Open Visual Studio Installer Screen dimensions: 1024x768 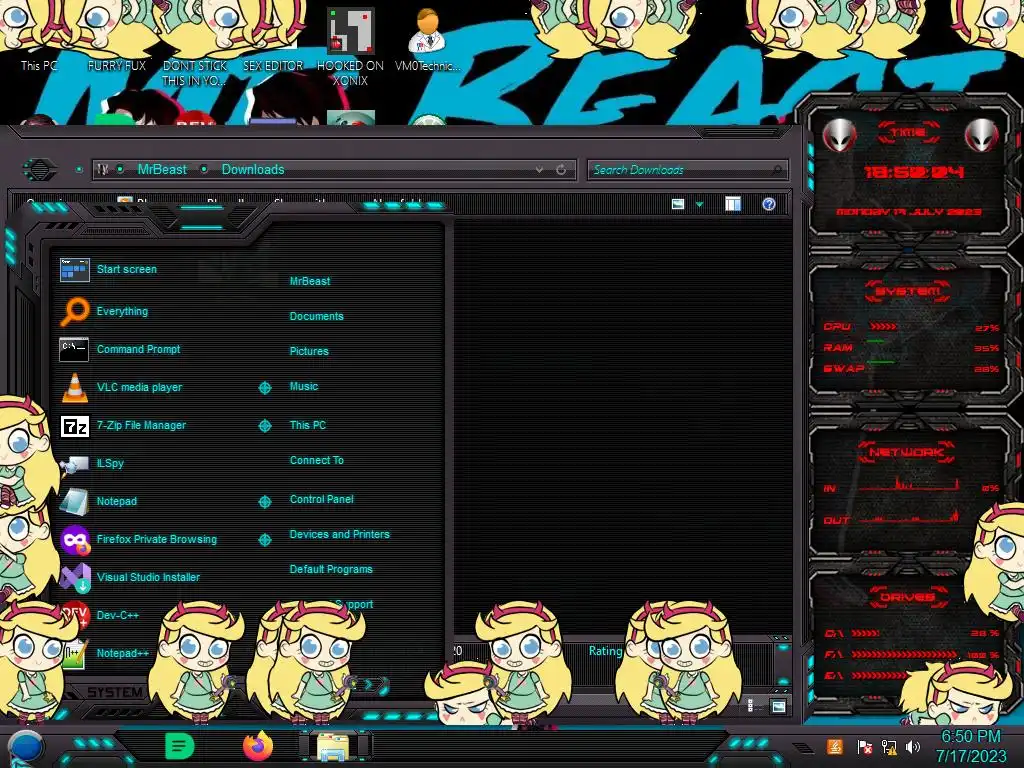(130, 577)
